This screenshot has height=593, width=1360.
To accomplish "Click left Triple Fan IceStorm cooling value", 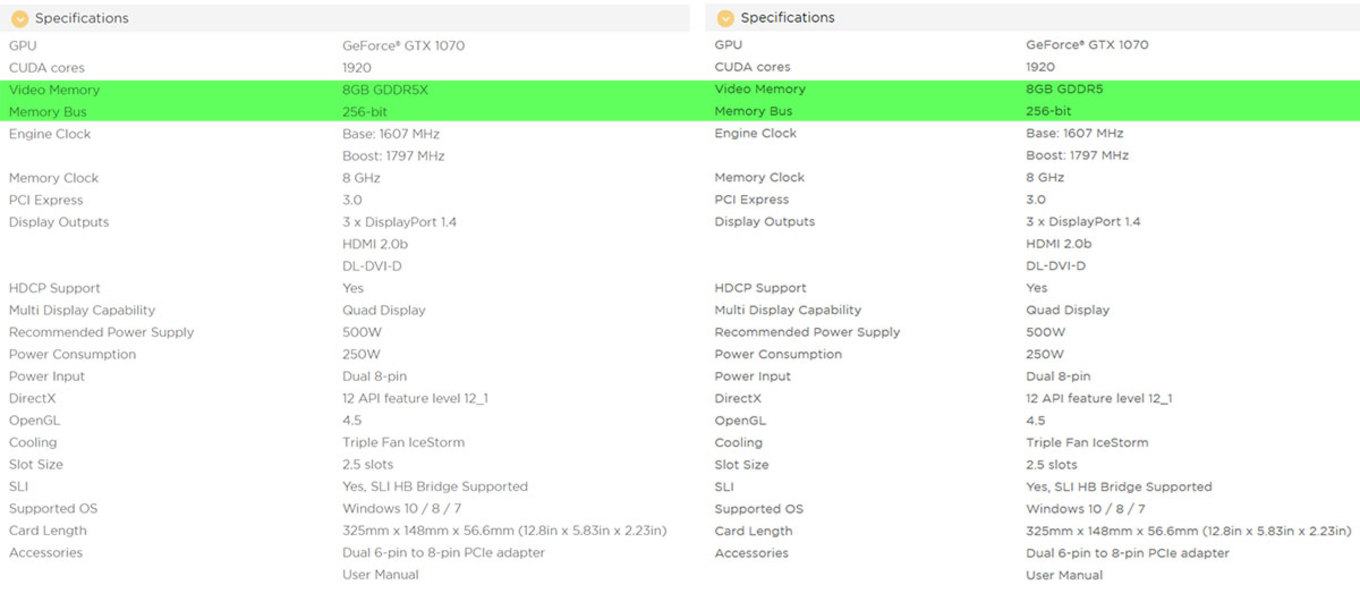I will point(403,442).
